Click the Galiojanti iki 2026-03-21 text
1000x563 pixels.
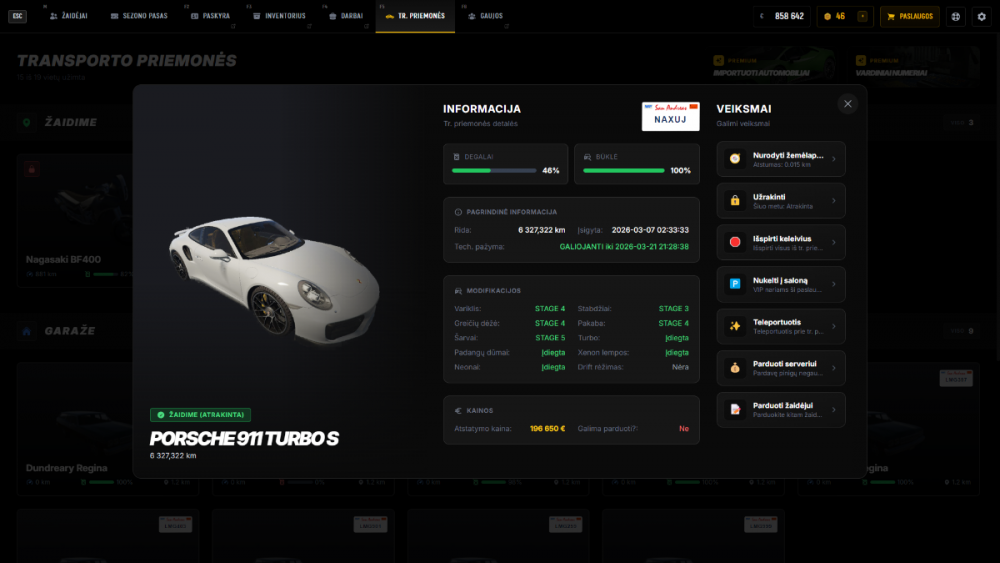pyautogui.click(x=624, y=247)
